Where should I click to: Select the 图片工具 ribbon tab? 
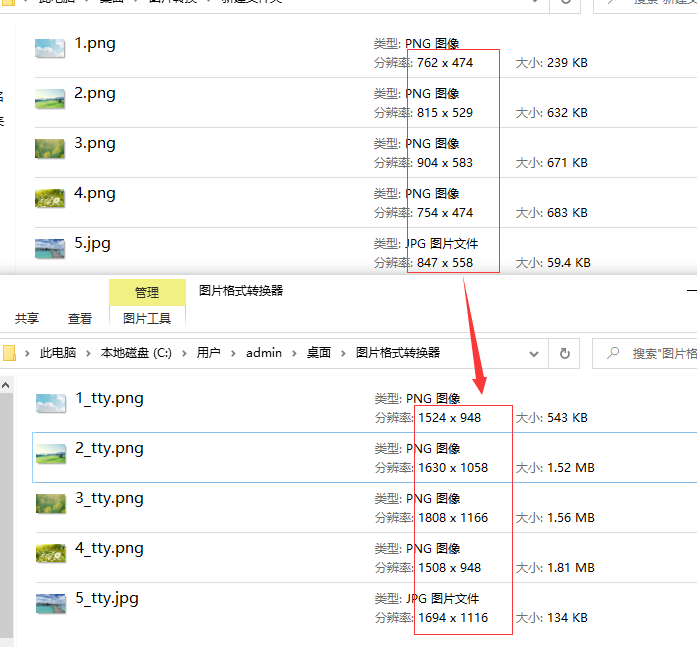(x=147, y=318)
